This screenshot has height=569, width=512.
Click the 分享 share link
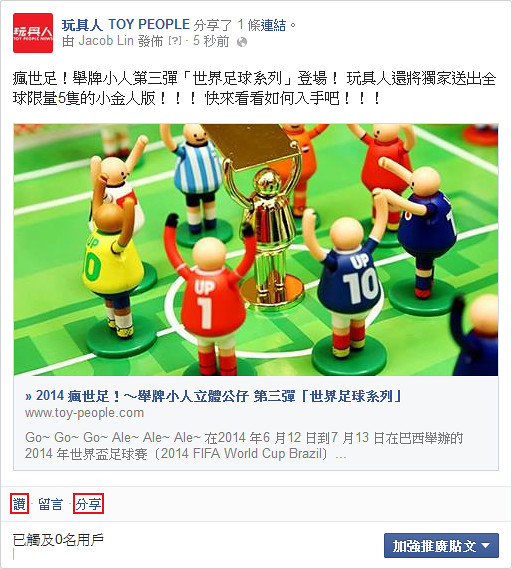[x=89, y=504]
